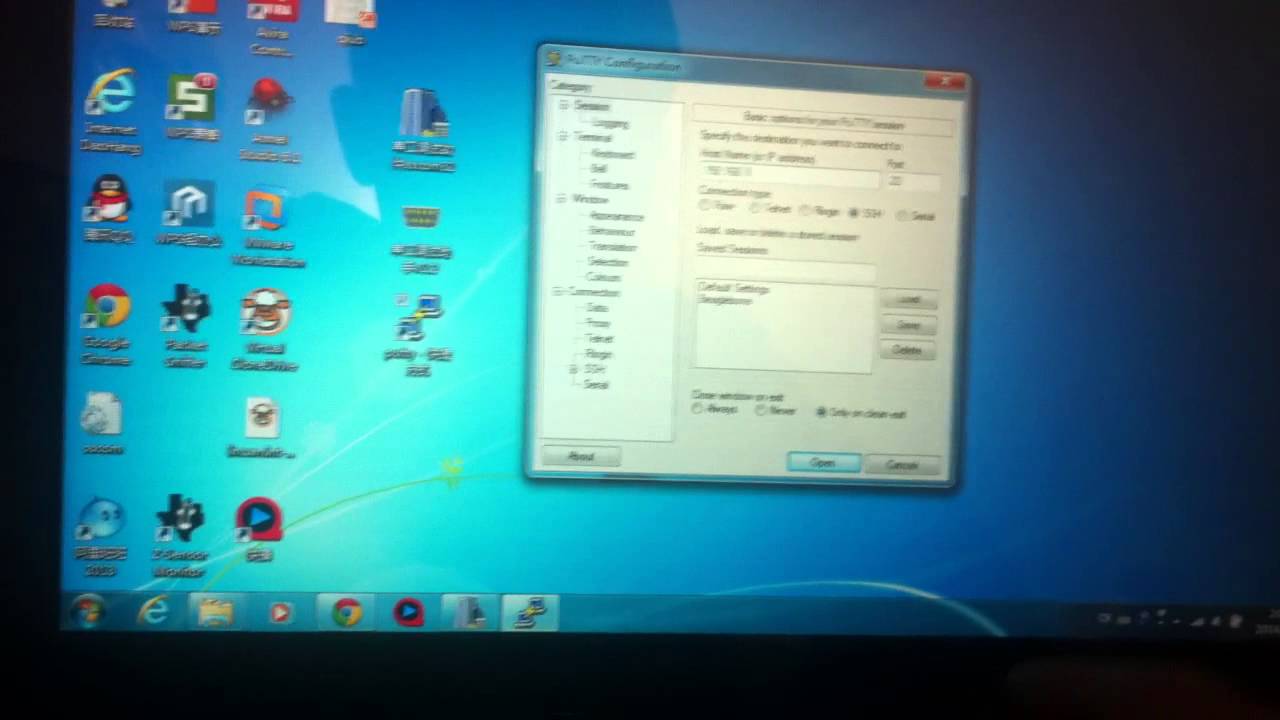1280x720 pixels.
Task: Click the Delete session button
Action: click(x=907, y=350)
